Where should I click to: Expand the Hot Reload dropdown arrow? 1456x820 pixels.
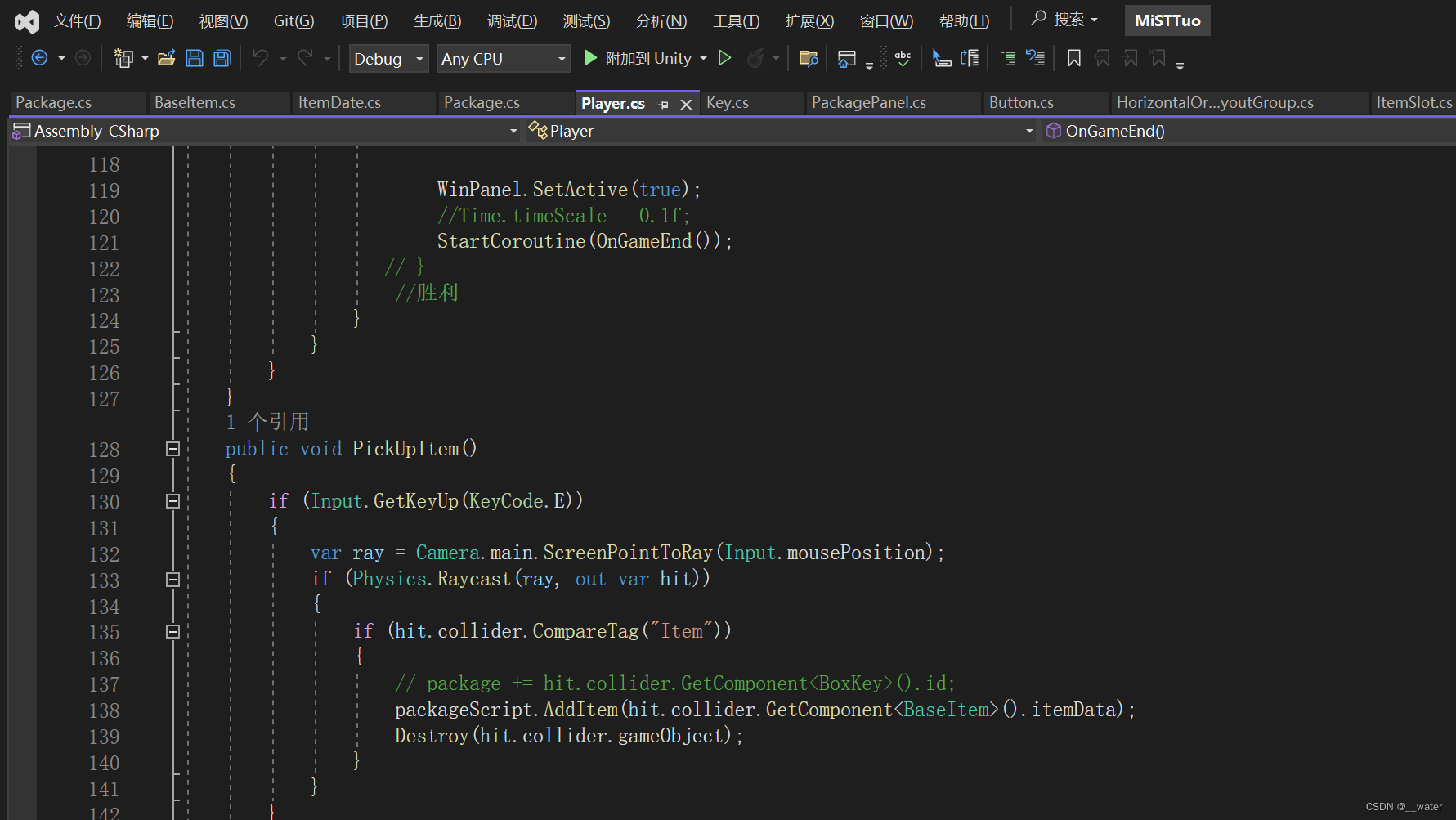pyautogui.click(x=776, y=59)
